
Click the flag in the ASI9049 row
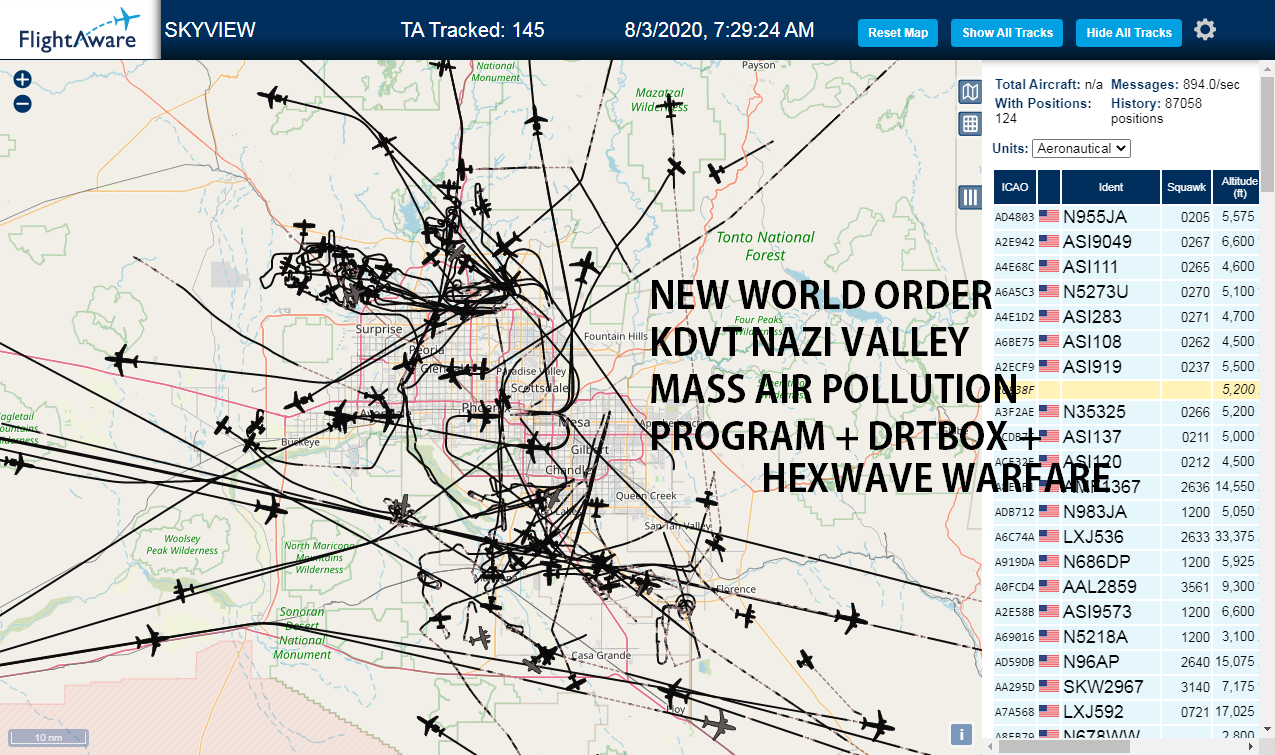[1049, 241]
